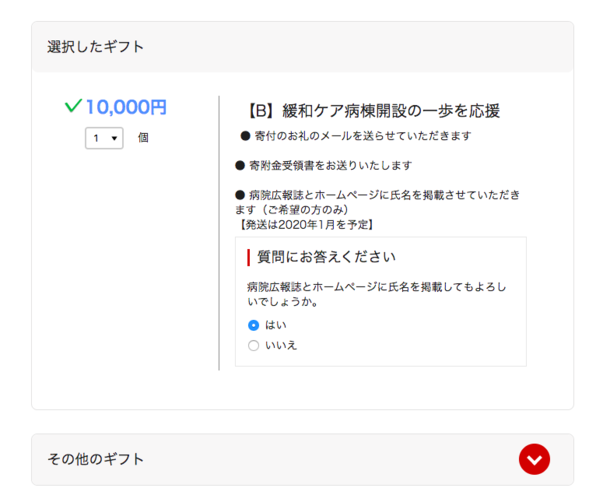Click the 個 unit label
Screen dimensions: 610x502
(143, 138)
